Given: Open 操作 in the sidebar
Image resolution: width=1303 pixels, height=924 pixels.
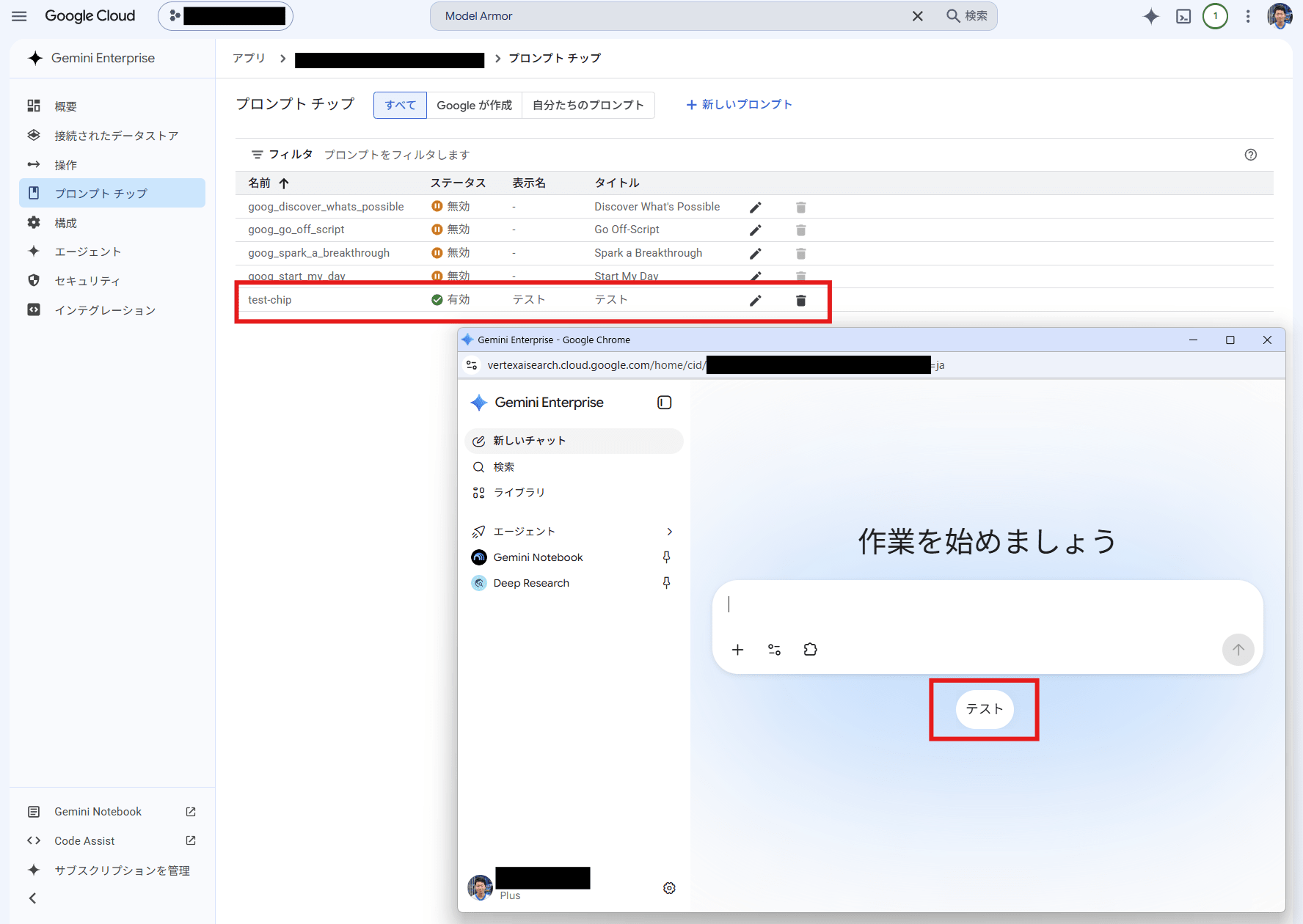Looking at the screenshot, I should click(112, 164).
